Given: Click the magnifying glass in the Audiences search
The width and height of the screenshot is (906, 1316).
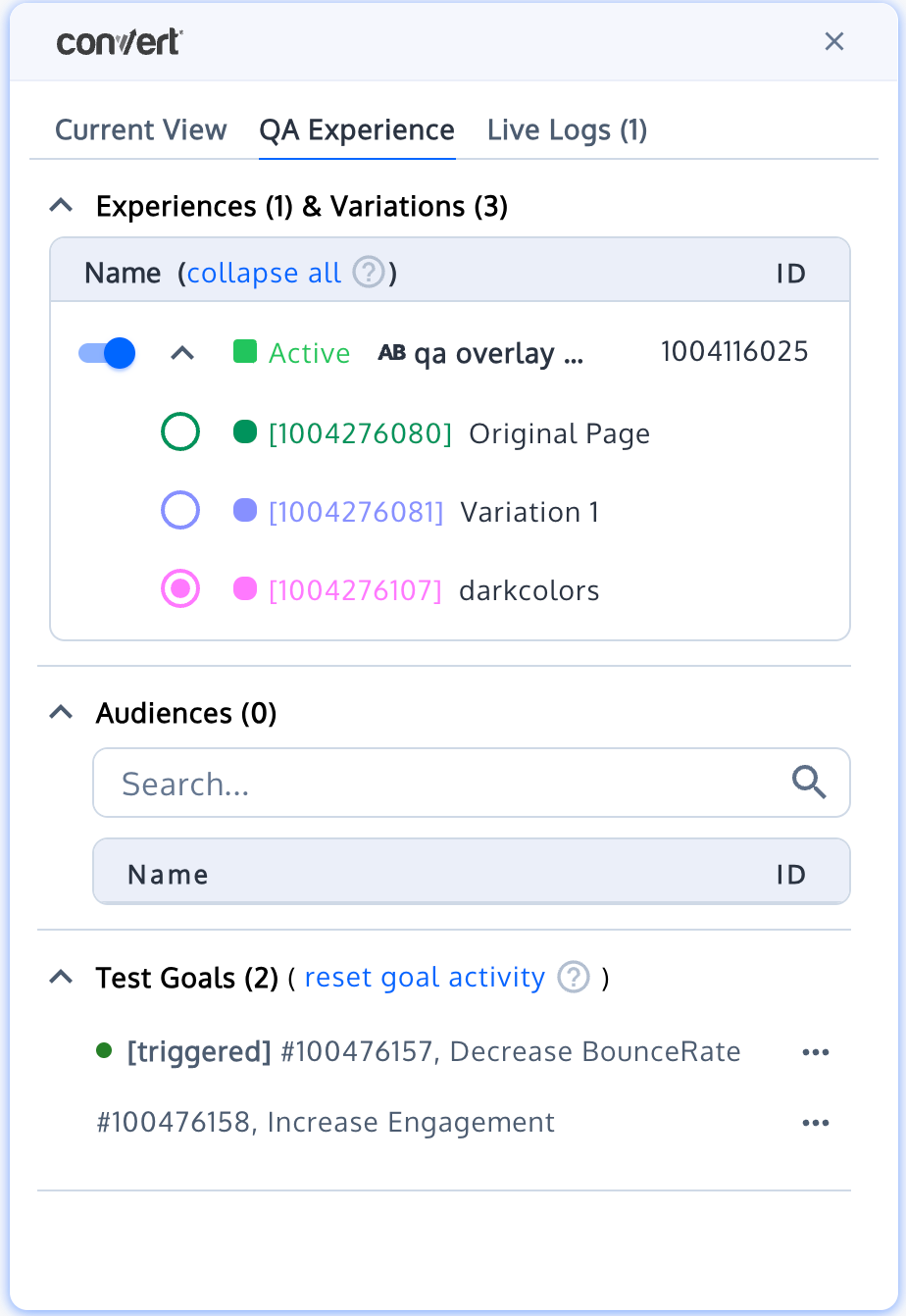Looking at the screenshot, I should pos(809,783).
